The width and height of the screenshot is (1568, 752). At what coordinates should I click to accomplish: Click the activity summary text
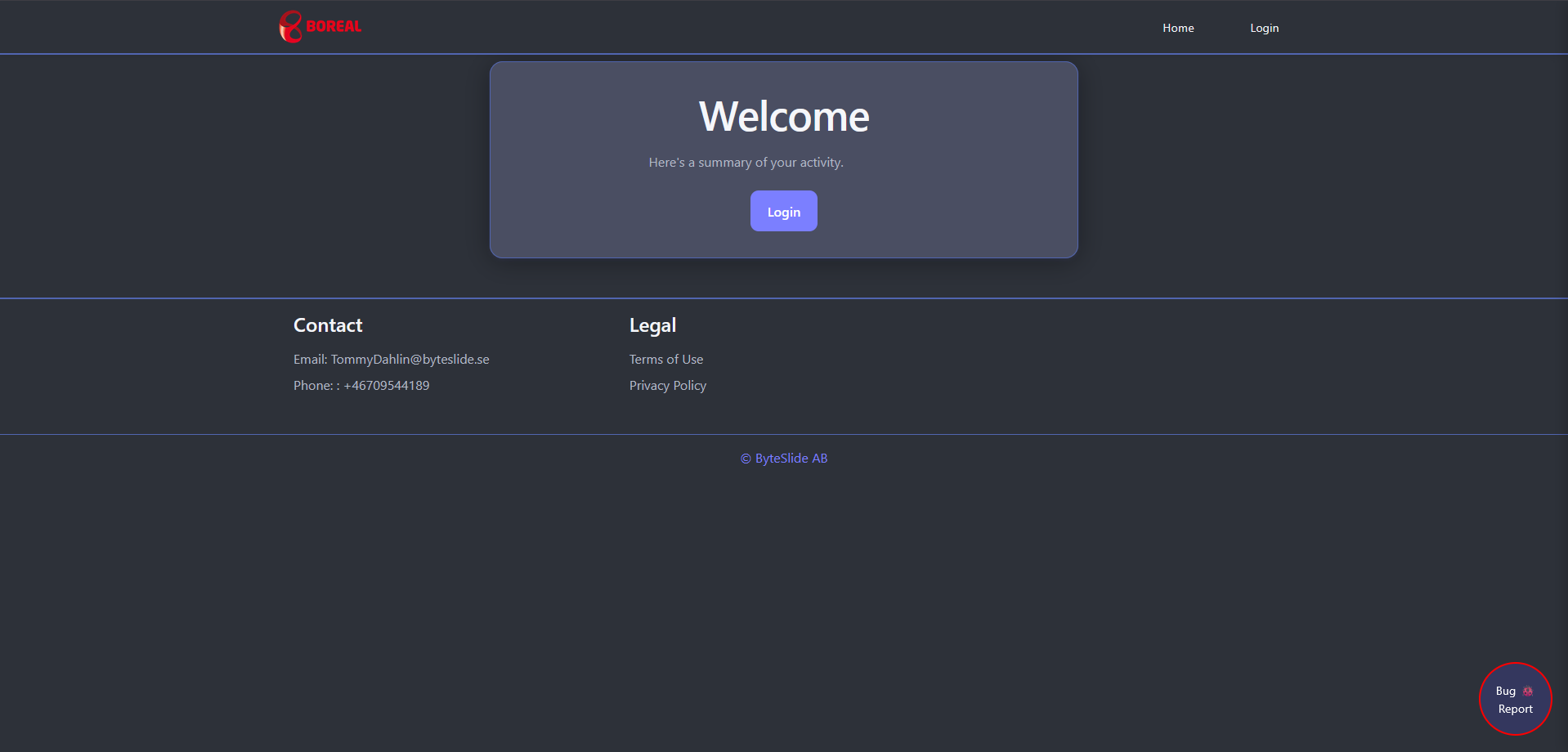pyautogui.click(x=746, y=162)
